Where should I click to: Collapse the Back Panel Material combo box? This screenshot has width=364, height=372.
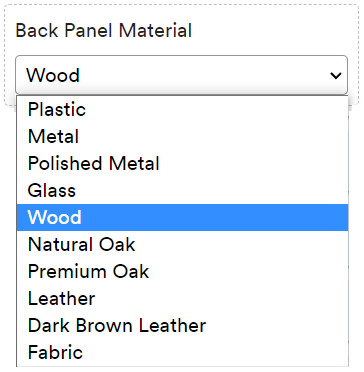click(x=181, y=75)
